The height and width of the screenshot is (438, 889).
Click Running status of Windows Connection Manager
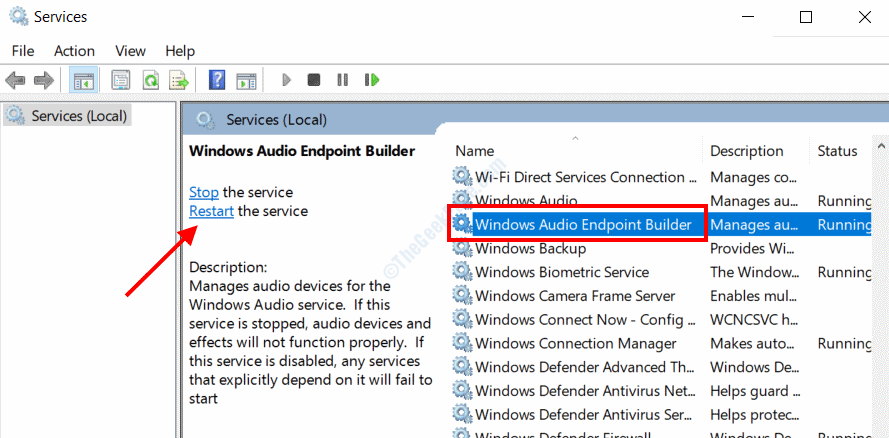coord(845,343)
